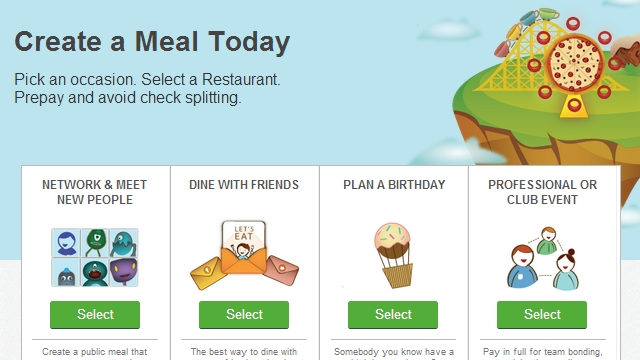The height and width of the screenshot is (360, 640).
Task: Click the Professional or Club Event heading
Action: click(x=542, y=192)
